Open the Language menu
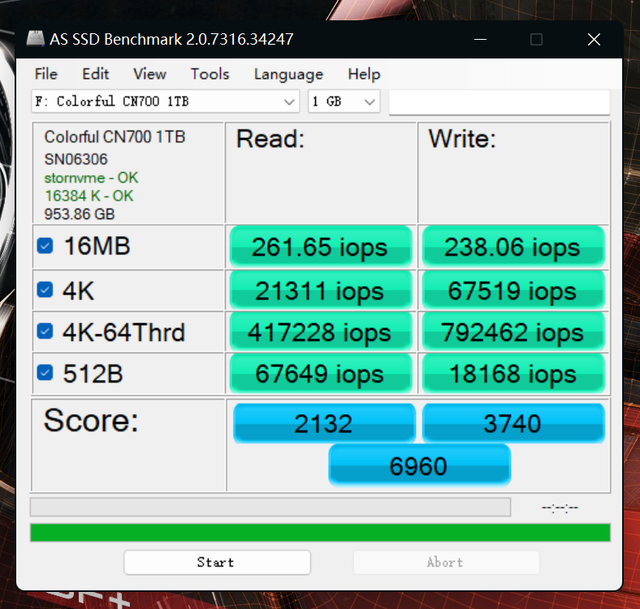The image size is (640, 609). 288,74
